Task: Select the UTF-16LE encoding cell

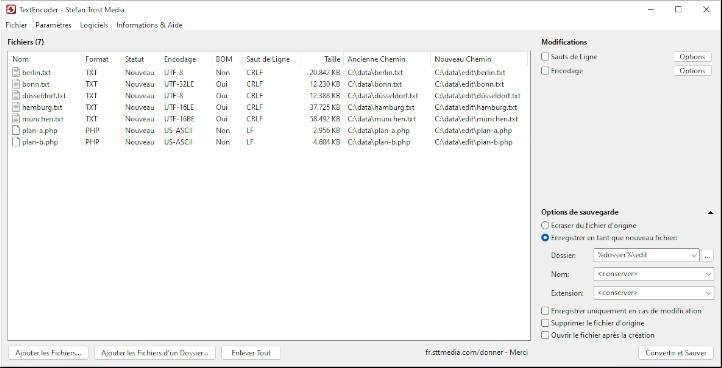Action: pos(179,107)
